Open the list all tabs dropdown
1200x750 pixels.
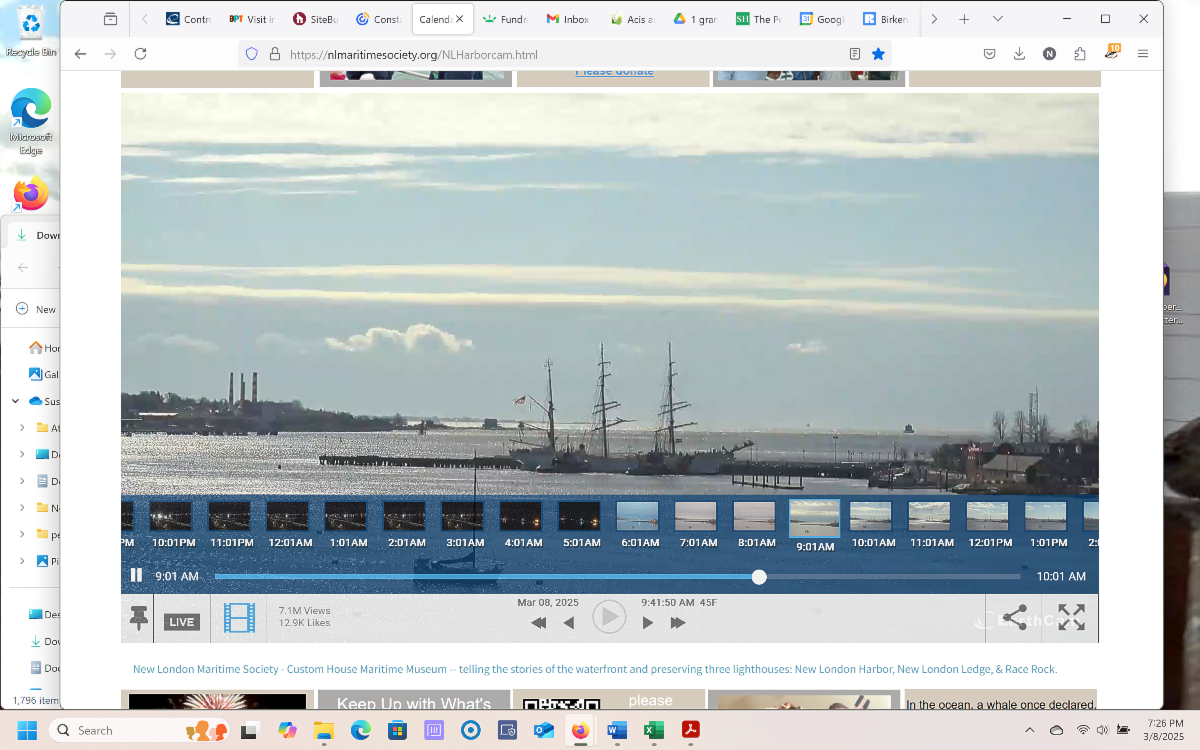tap(997, 19)
